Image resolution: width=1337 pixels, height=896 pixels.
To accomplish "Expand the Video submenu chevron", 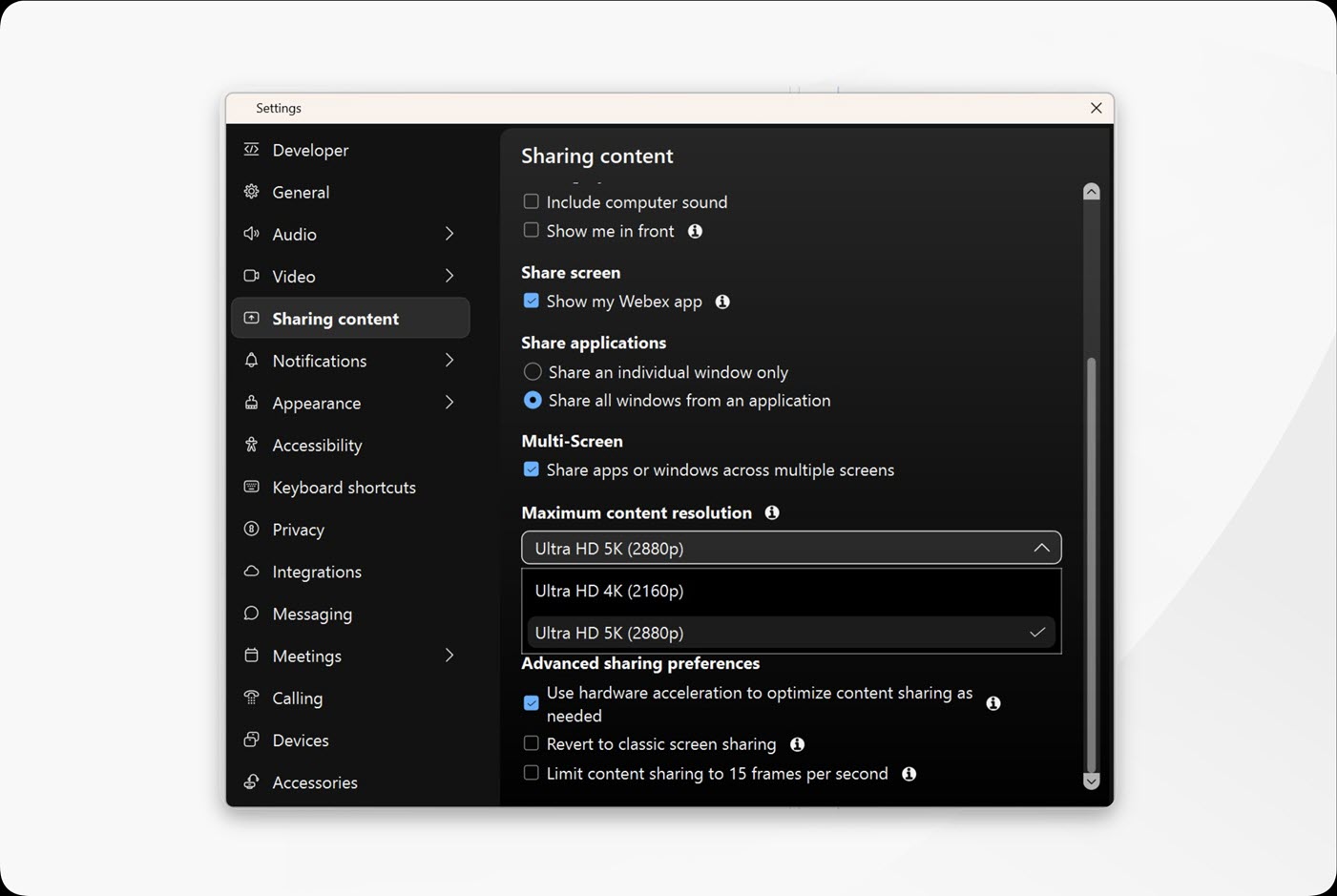I will 449,276.
